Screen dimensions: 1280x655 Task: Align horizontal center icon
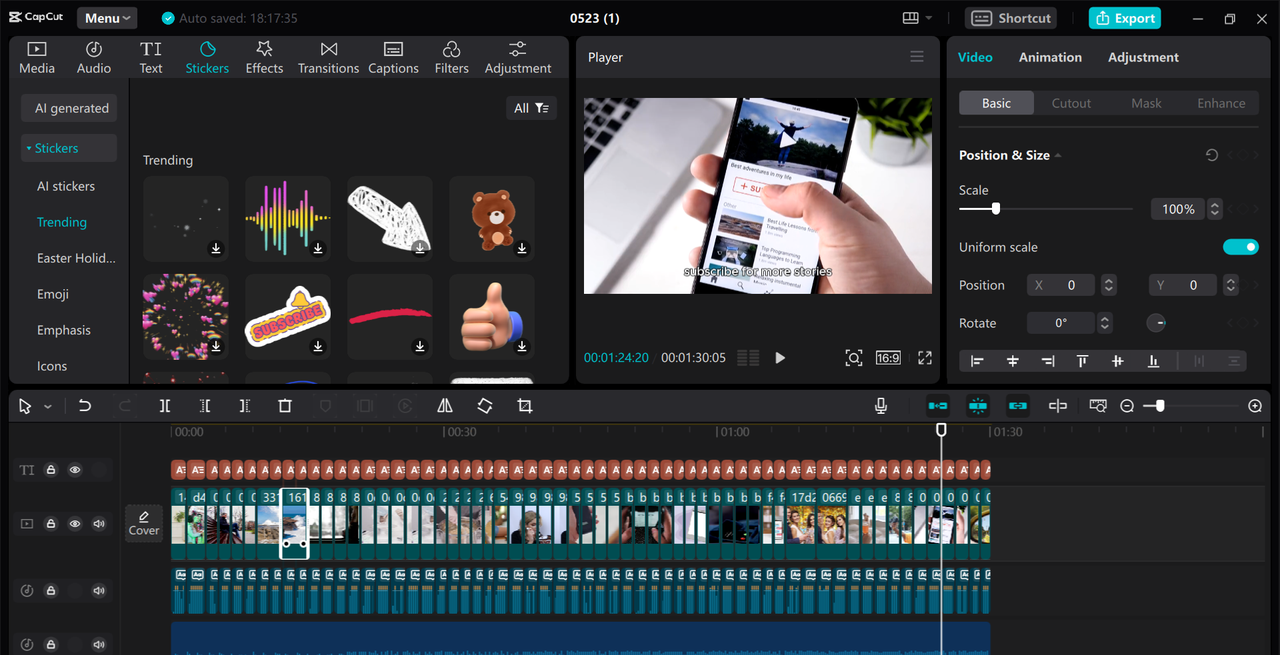coord(1013,361)
